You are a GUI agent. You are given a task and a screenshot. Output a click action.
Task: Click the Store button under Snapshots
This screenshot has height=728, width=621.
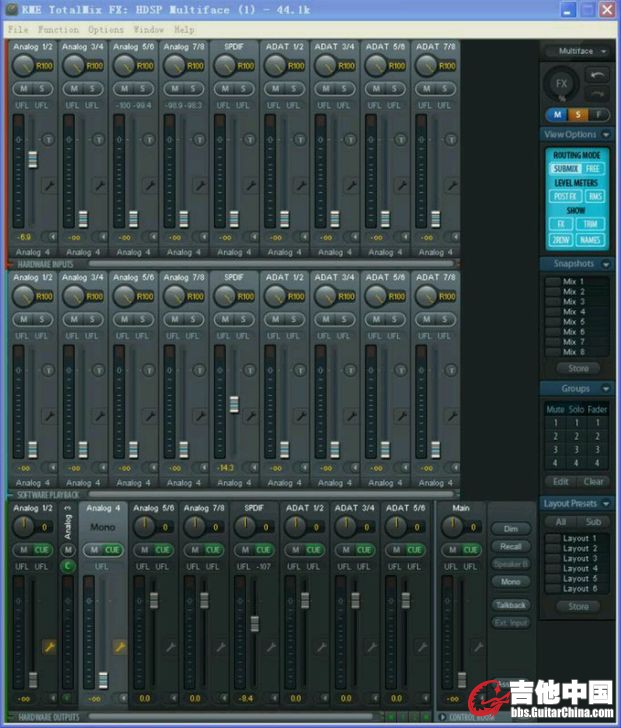[578, 369]
